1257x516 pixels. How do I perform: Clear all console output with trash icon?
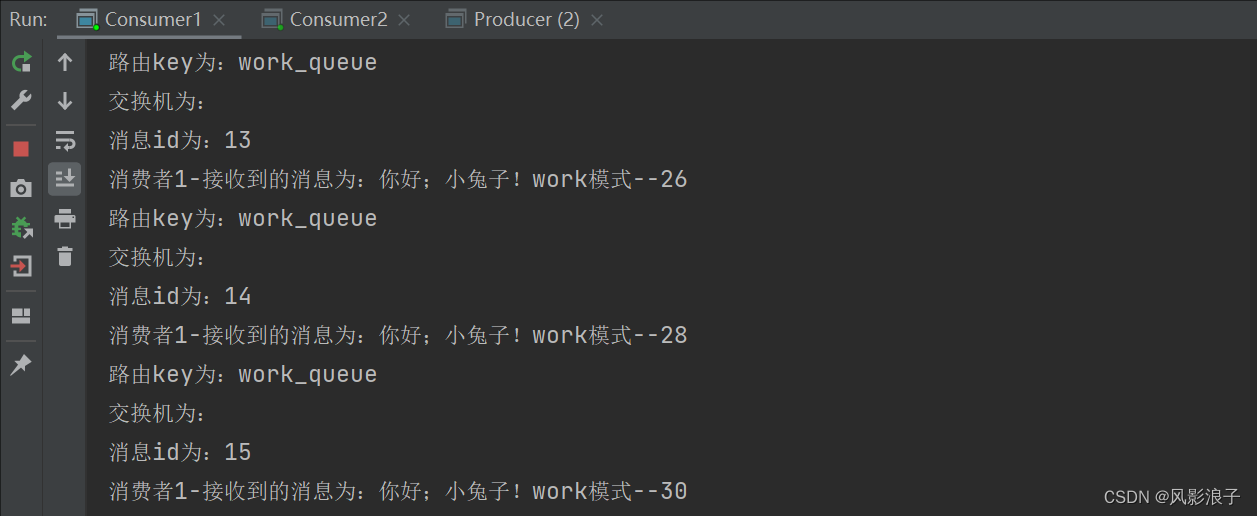(65, 257)
